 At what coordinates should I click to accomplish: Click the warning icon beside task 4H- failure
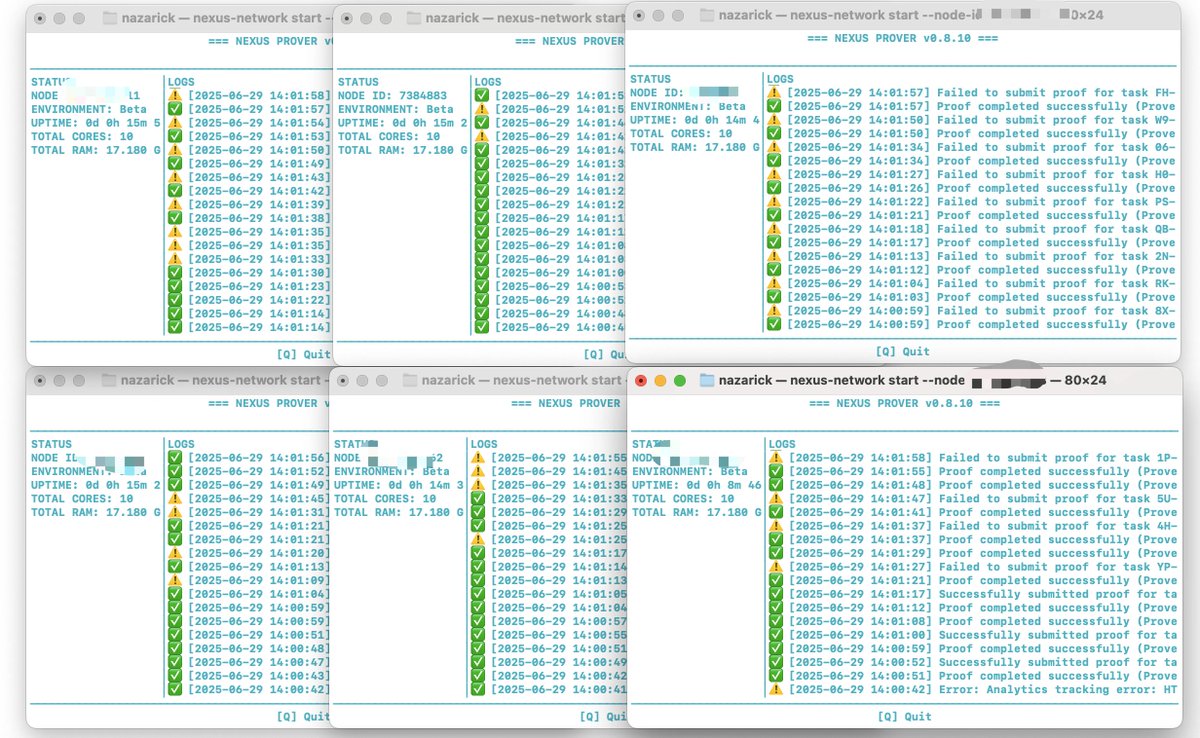pos(774,526)
